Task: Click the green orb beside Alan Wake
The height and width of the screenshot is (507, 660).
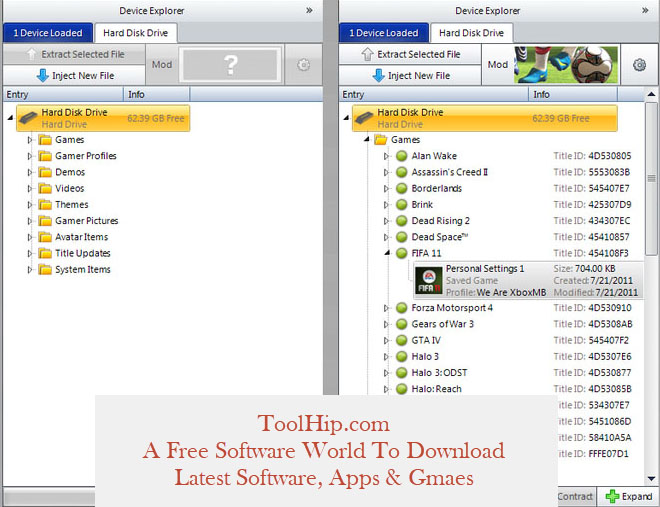Action: 402,156
